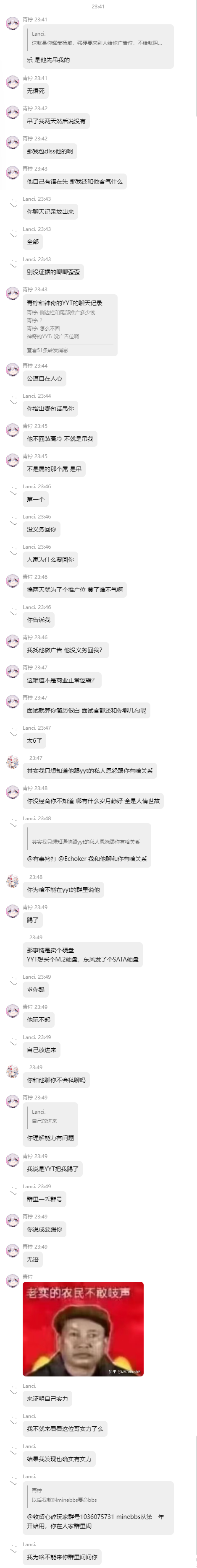Image resolution: width=197 pixels, height=1568 pixels.
Task: Open the forwarded '青柠和神奇的YYT的聊天记录' card
Action: 70,325
